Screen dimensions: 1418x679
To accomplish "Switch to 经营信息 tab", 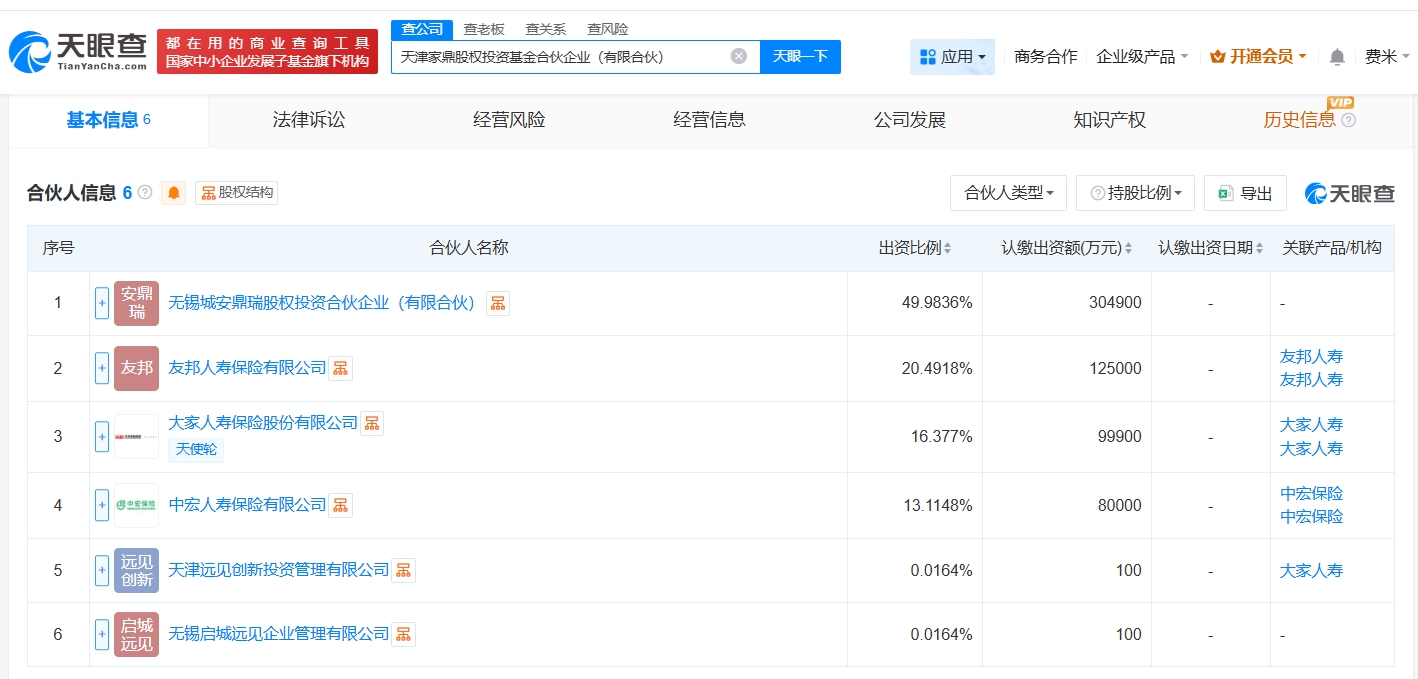I will coord(709,121).
